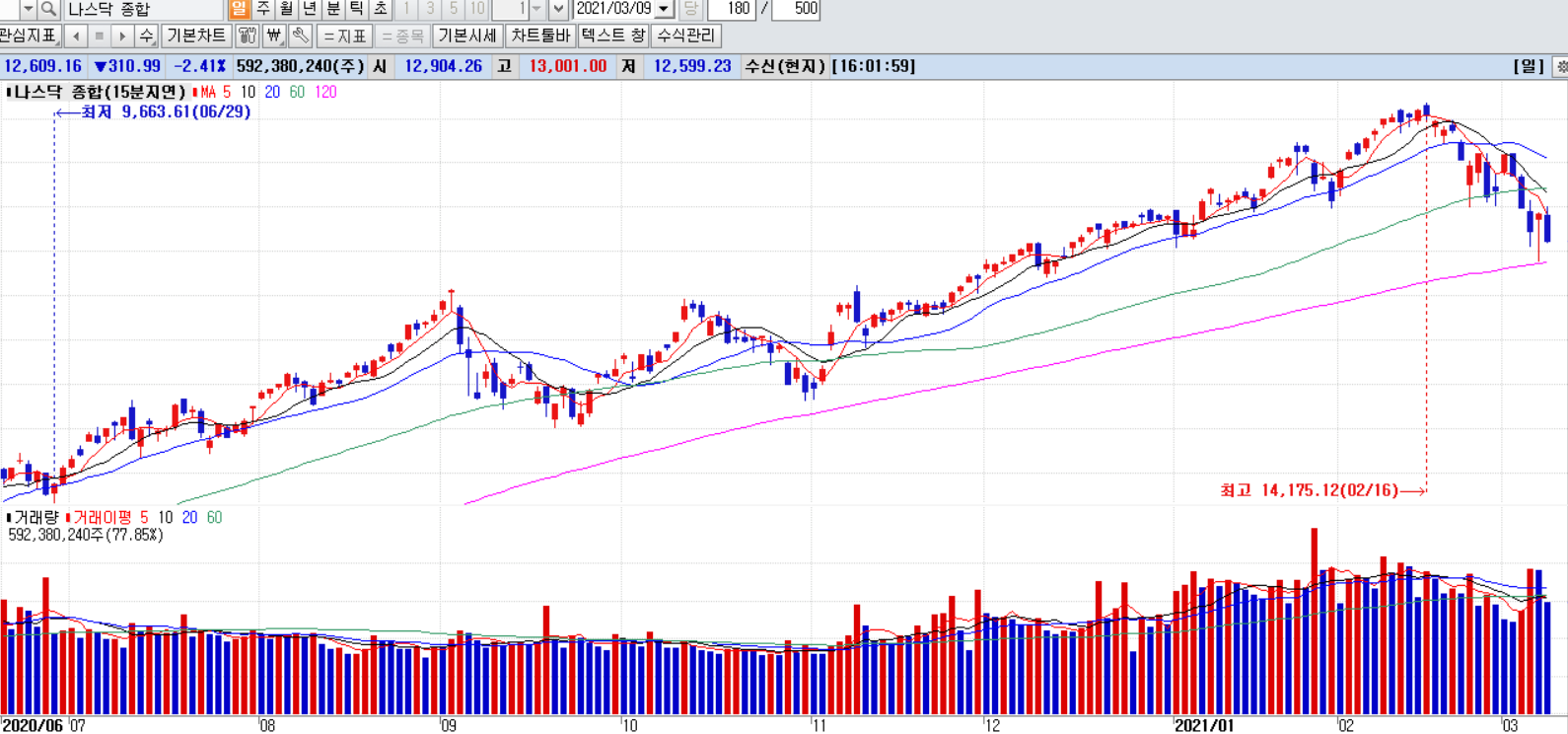
Task: Click the 180 bar count field
Action: (731, 9)
